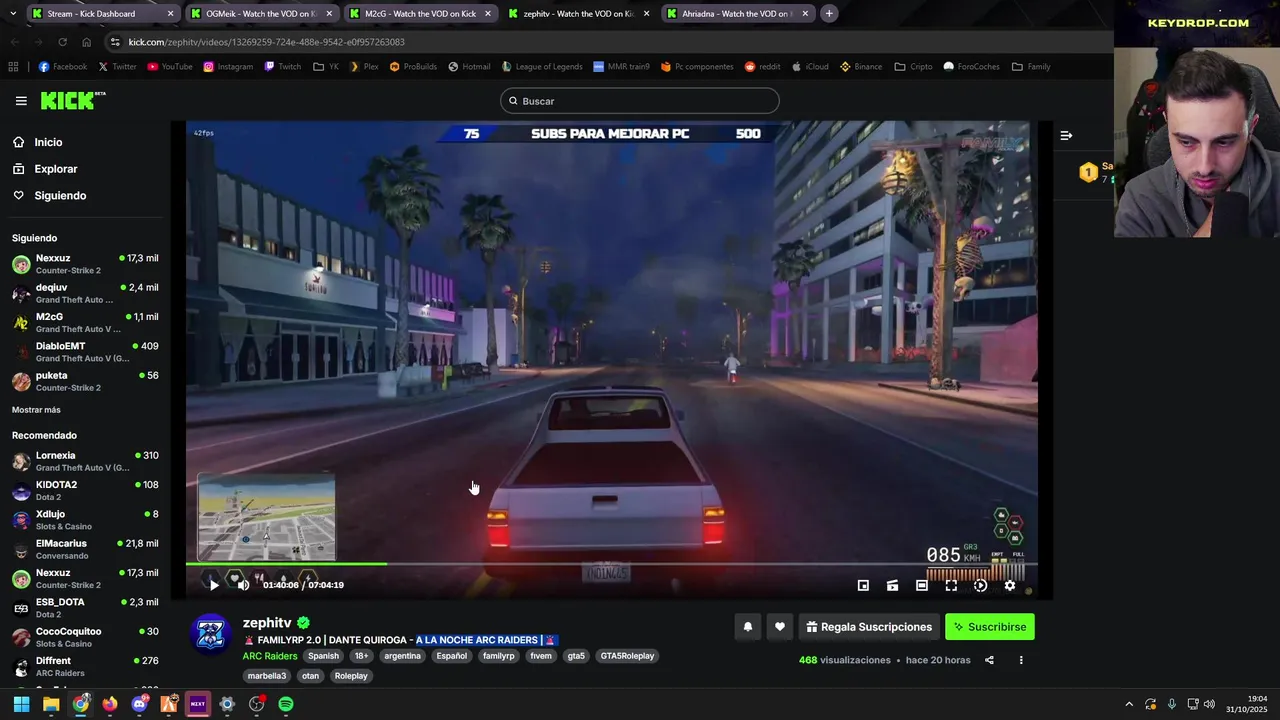Click the address bar URL
The width and height of the screenshot is (1280, 720).
pyautogui.click(x=267, y=42)
